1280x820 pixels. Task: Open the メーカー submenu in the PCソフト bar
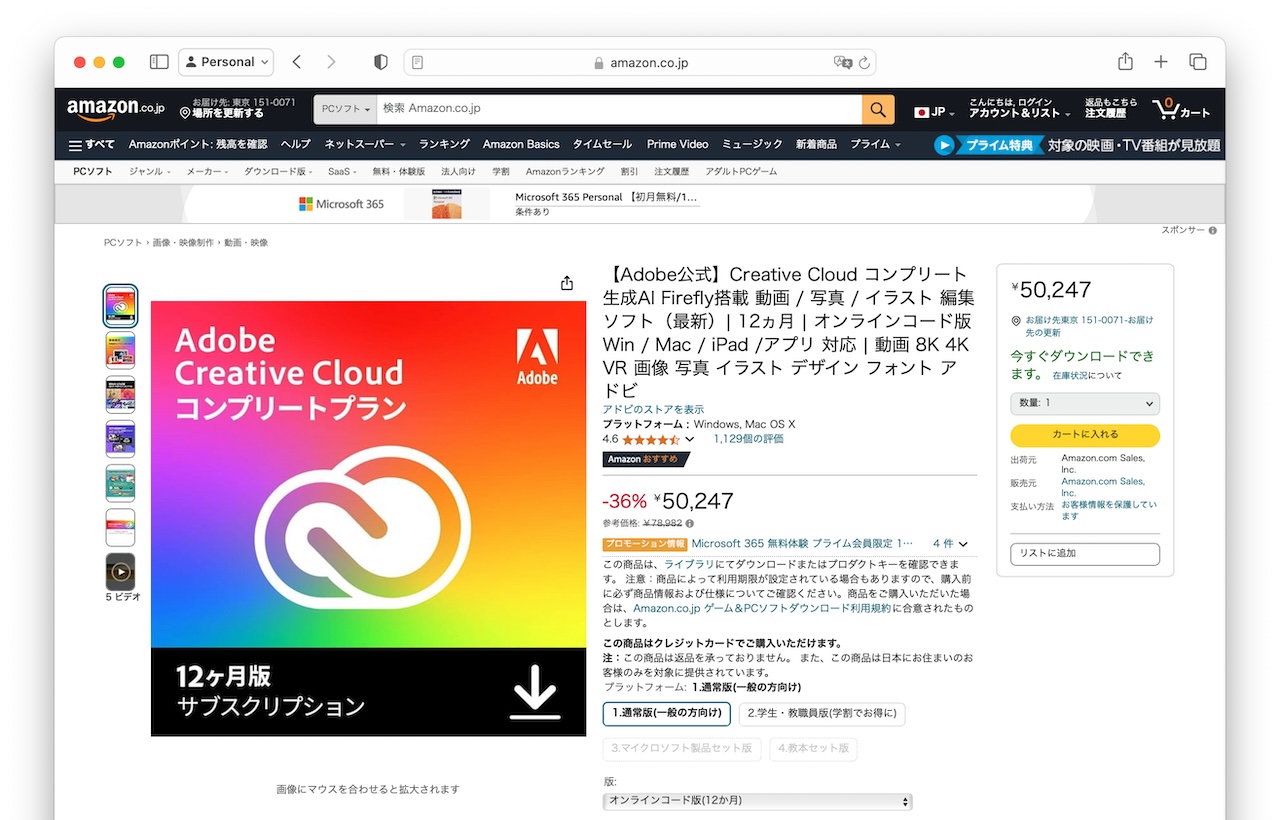[x=207, y=172]
